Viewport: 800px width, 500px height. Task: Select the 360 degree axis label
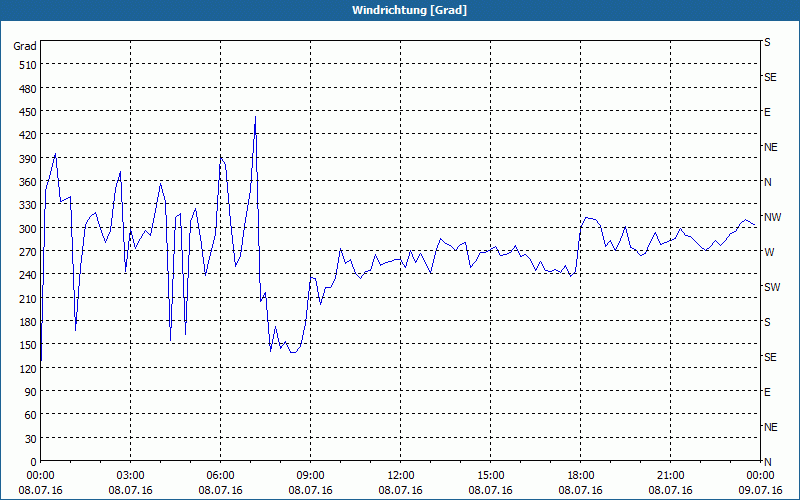click(x=29, y=182)
